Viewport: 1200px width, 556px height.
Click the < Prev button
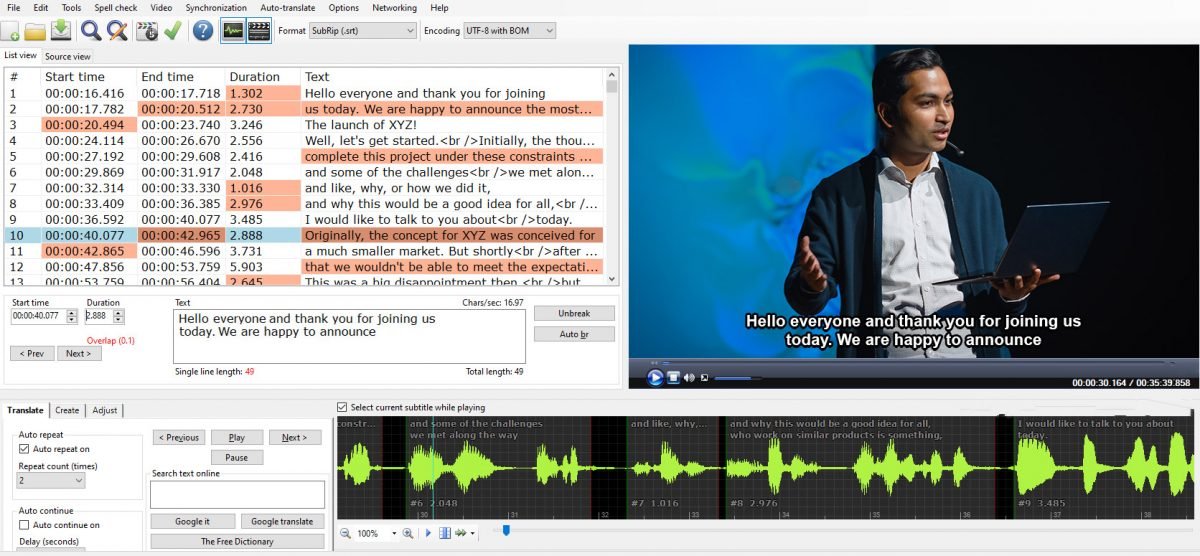click(x=32, y=353)
